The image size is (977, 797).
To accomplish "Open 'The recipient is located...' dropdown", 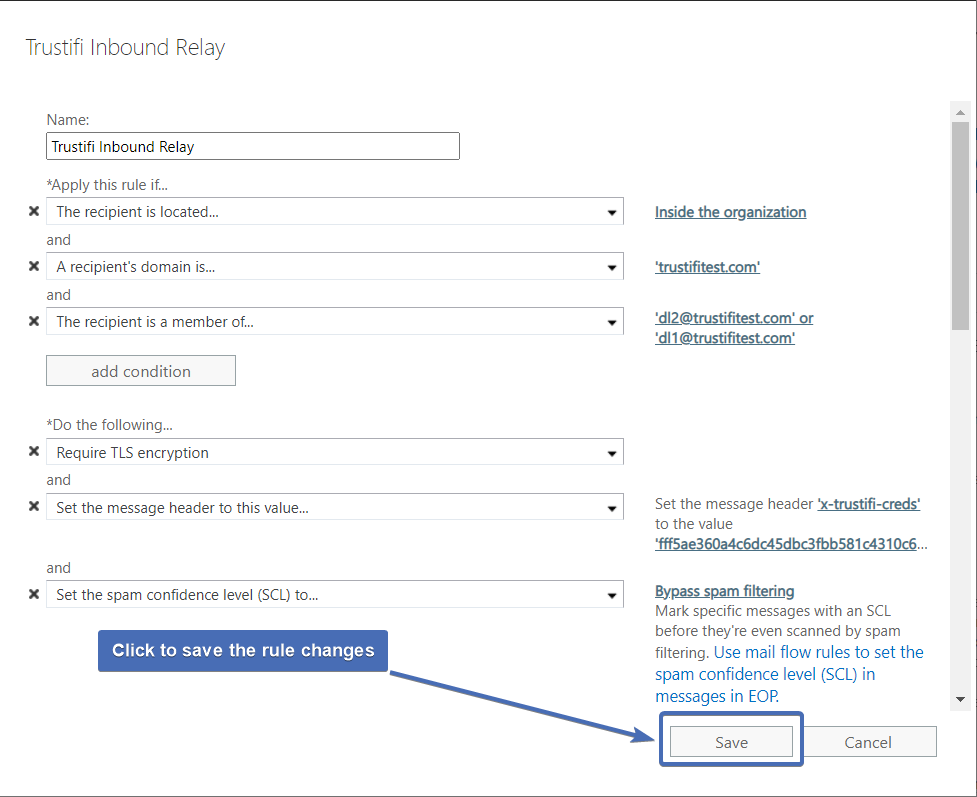I will click(x=335, y=212).
